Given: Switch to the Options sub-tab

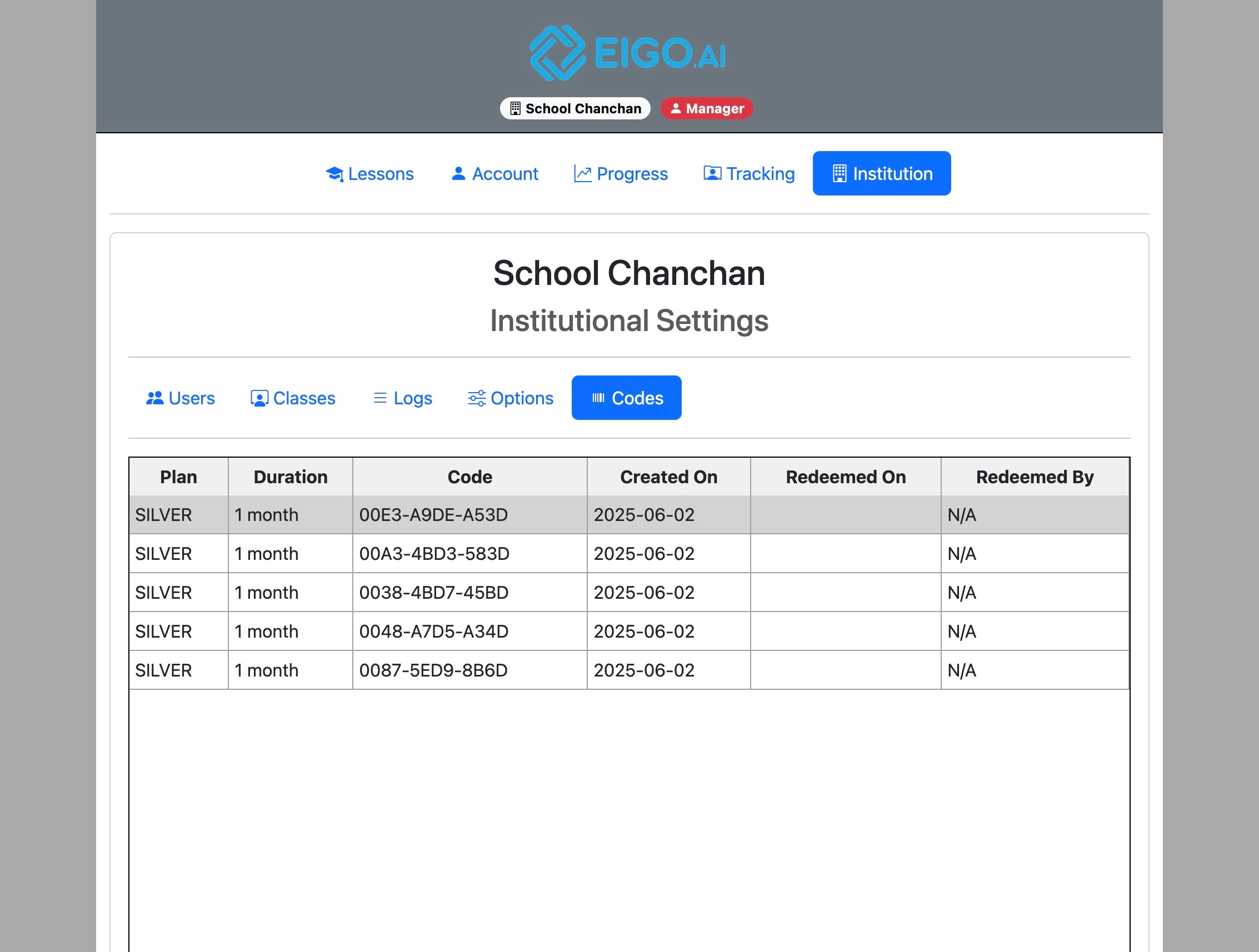Looking at the screenshot, I should coord(511,398).
